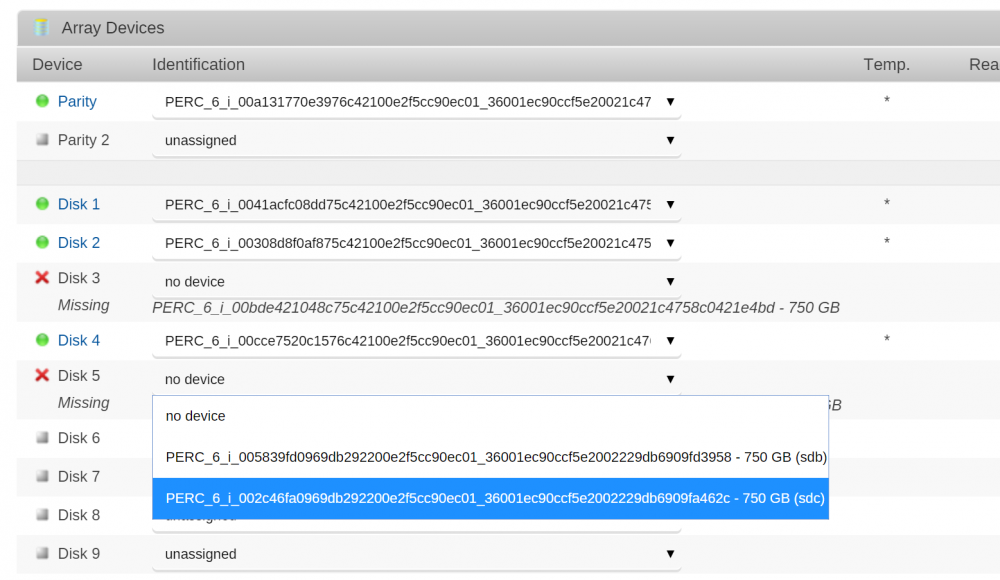
Task: Click the Disk 1 row temperature asterisk
Action: pos(886,203)
